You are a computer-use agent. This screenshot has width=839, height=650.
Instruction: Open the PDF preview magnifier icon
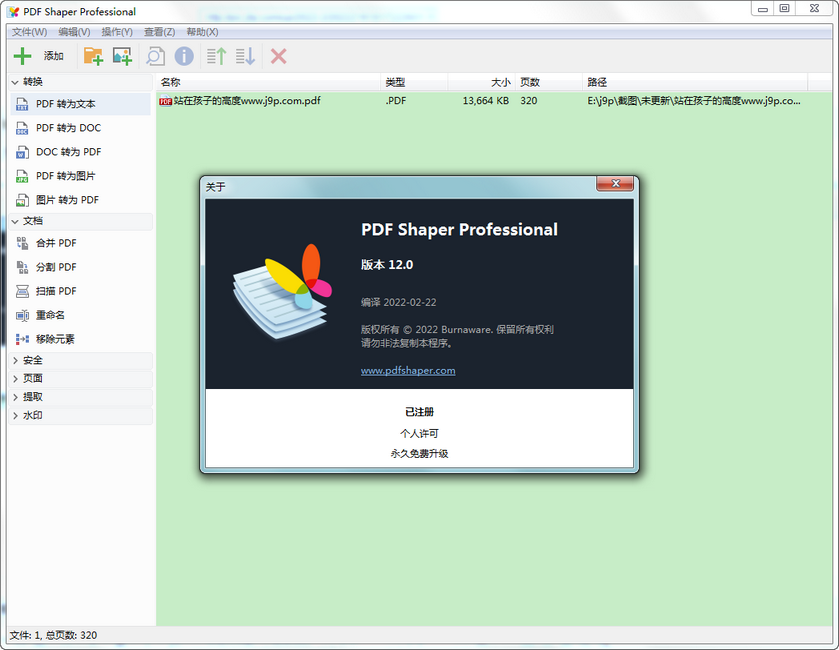155,56
